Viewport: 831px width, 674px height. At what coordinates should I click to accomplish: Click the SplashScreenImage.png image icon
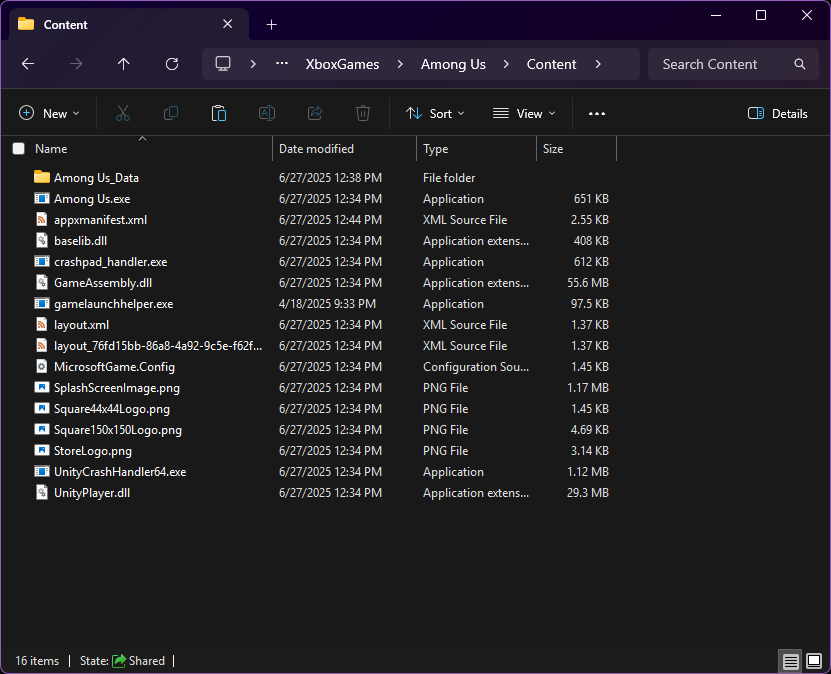click(x=42, y=387)
